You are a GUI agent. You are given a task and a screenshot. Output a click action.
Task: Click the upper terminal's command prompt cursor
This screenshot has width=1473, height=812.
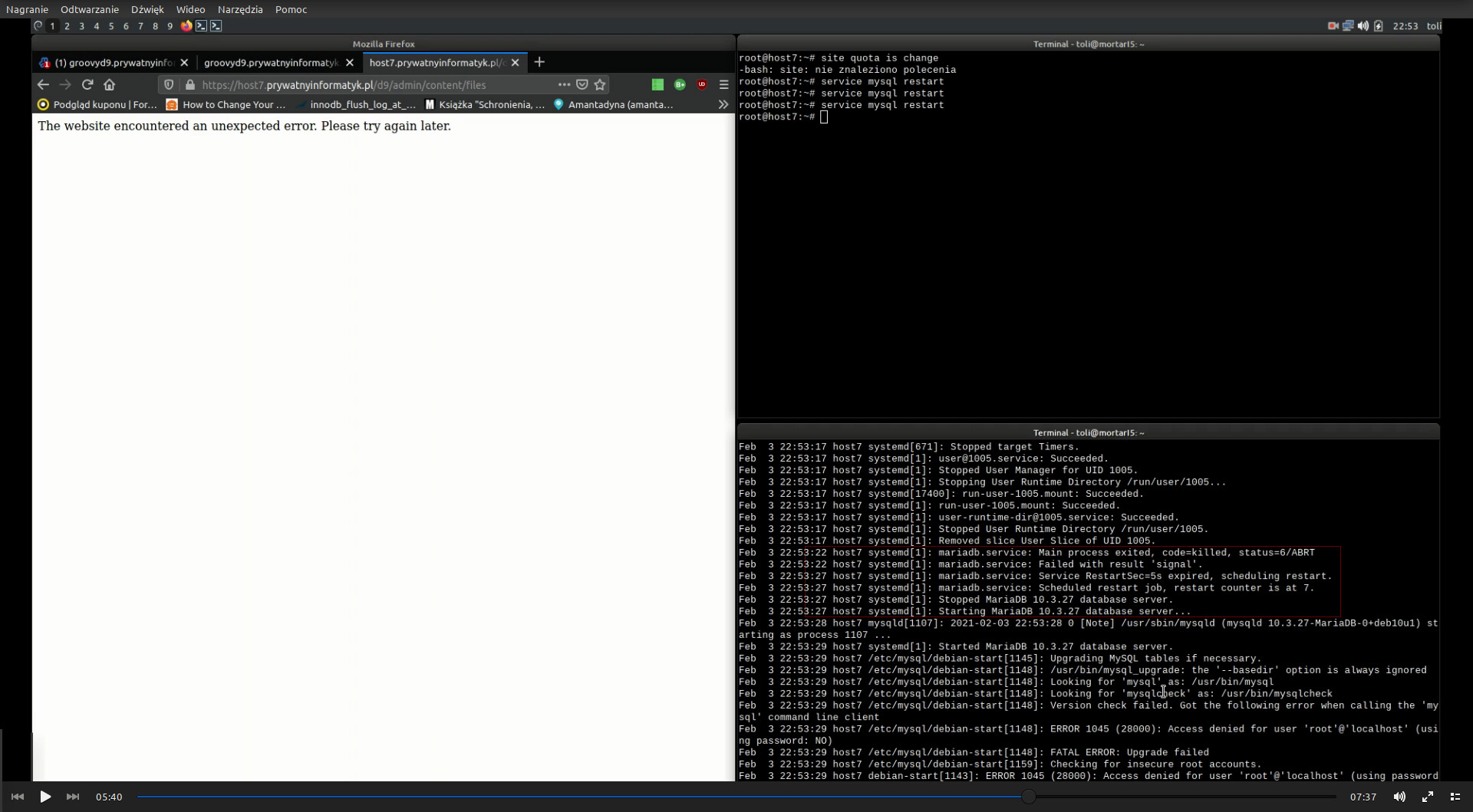click(x=824, y=117)
